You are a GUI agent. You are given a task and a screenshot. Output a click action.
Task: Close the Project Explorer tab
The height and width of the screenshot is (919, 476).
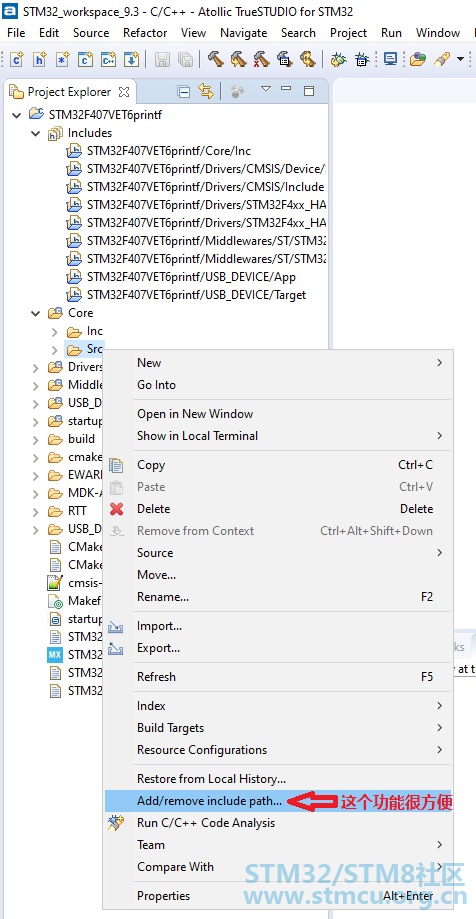click(x=124, y=92)
